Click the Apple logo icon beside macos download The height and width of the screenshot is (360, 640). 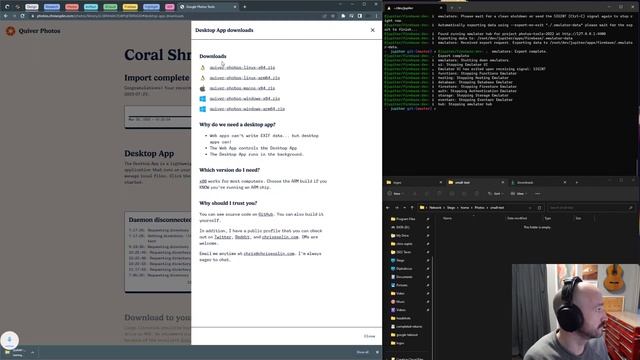tap(202, 88)
